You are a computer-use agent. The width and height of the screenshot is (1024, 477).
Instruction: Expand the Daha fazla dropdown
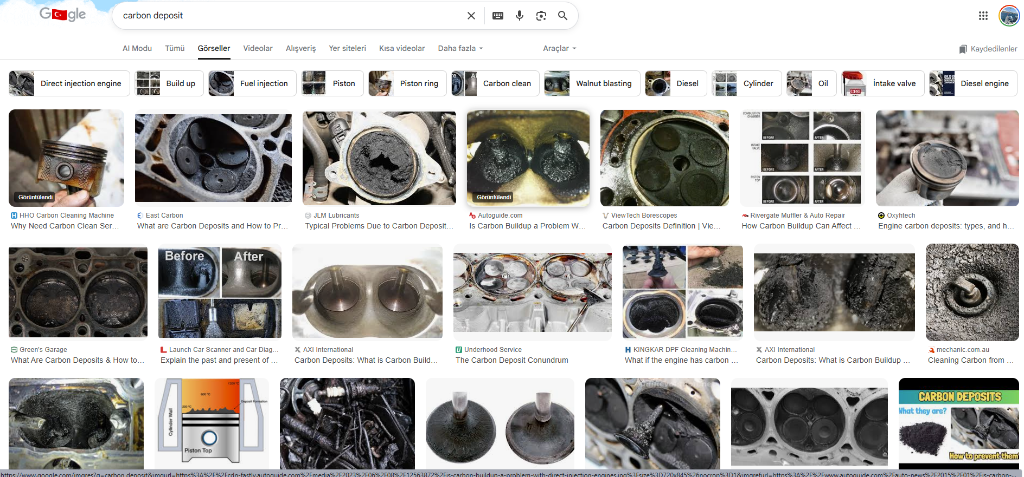point(460,48)
